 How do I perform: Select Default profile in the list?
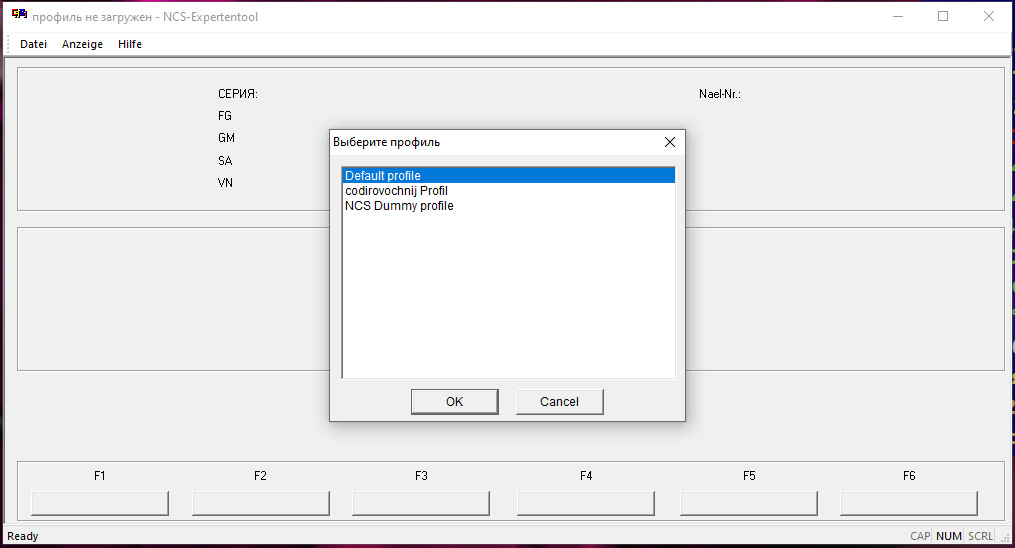click(x=383, y=176)
